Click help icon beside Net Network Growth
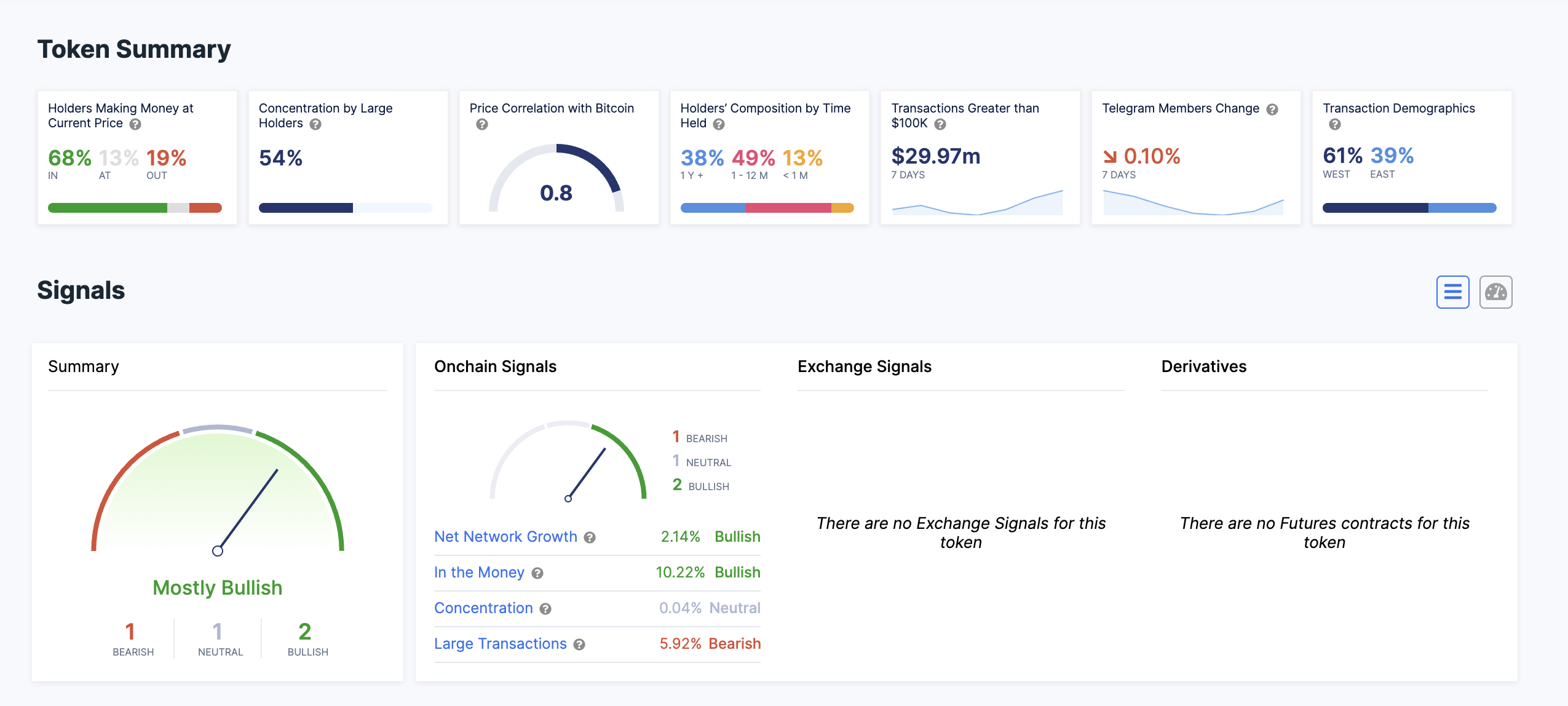 (x=590, y=537)
